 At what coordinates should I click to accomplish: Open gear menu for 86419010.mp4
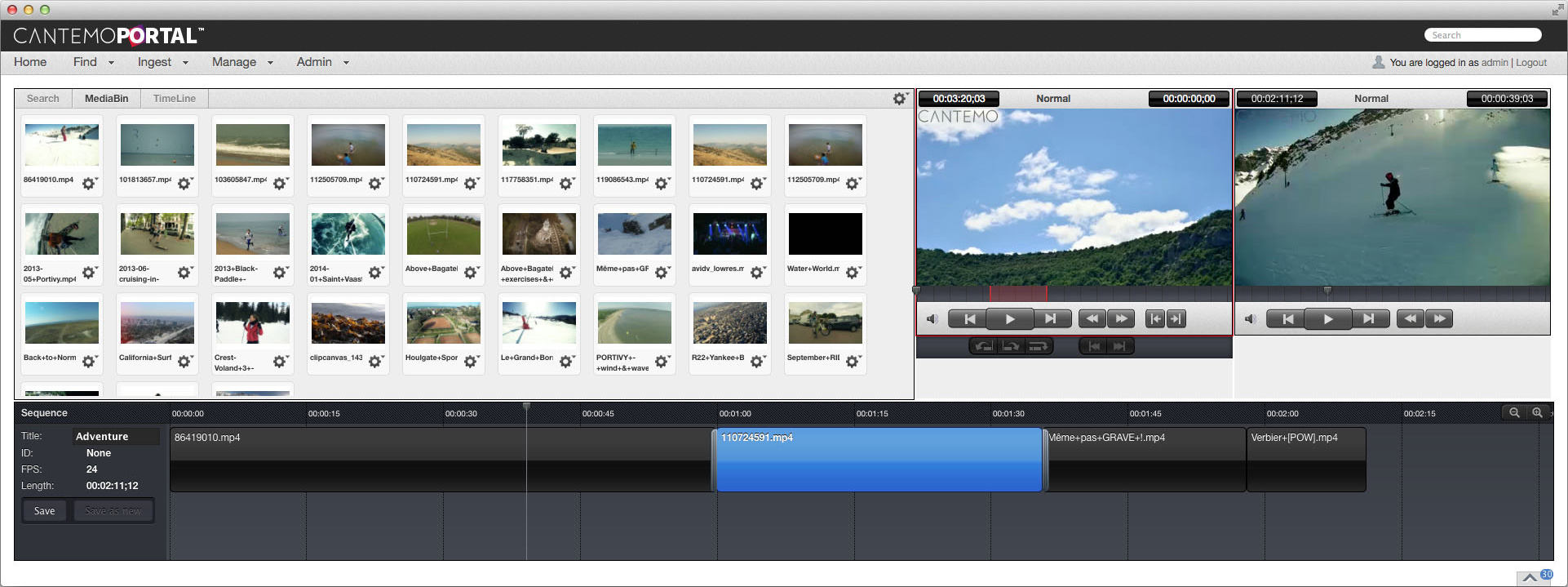pos(89,183)
